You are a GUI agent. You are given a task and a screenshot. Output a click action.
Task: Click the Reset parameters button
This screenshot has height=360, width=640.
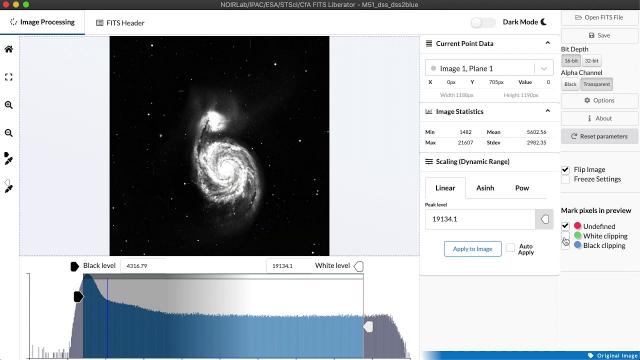click(599, 136)
